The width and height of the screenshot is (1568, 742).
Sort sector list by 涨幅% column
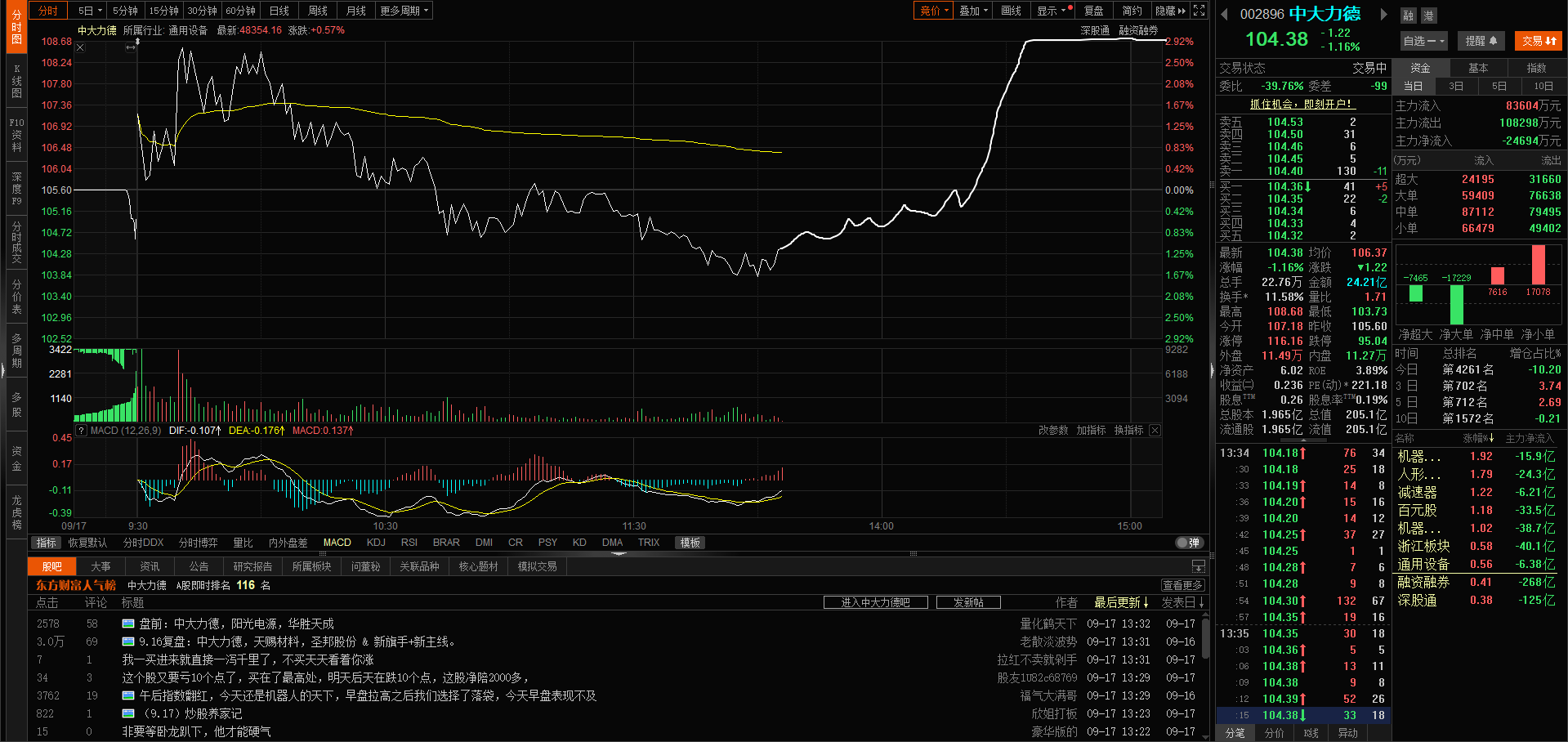coord(1478,439)
